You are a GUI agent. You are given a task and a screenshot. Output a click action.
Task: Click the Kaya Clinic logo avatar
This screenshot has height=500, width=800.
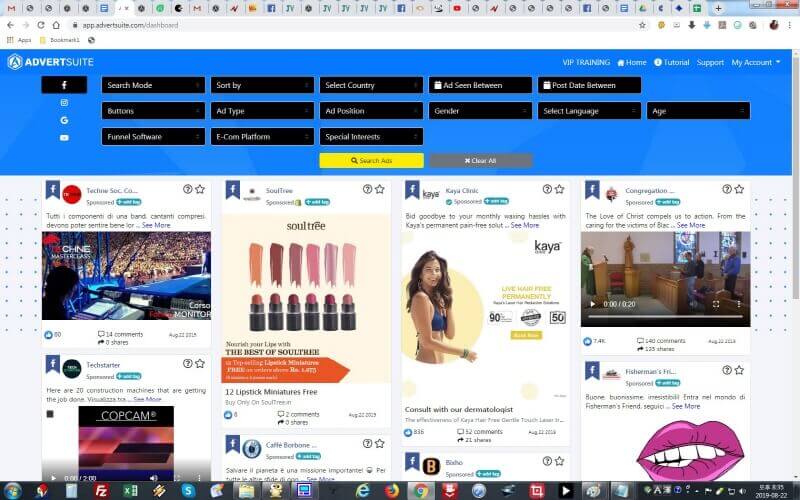pyautogui.click(x=431, y=194)
